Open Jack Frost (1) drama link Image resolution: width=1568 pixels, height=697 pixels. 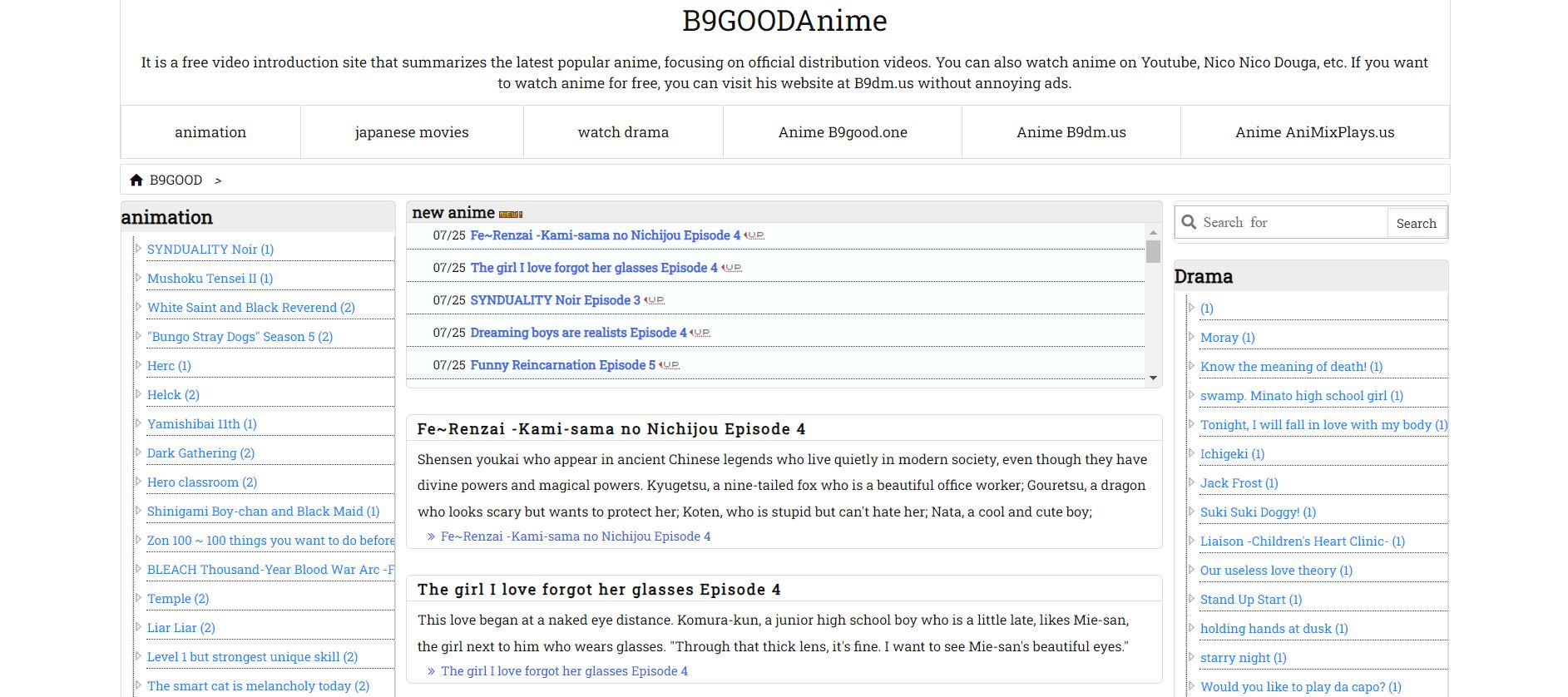click(1239, 482)
